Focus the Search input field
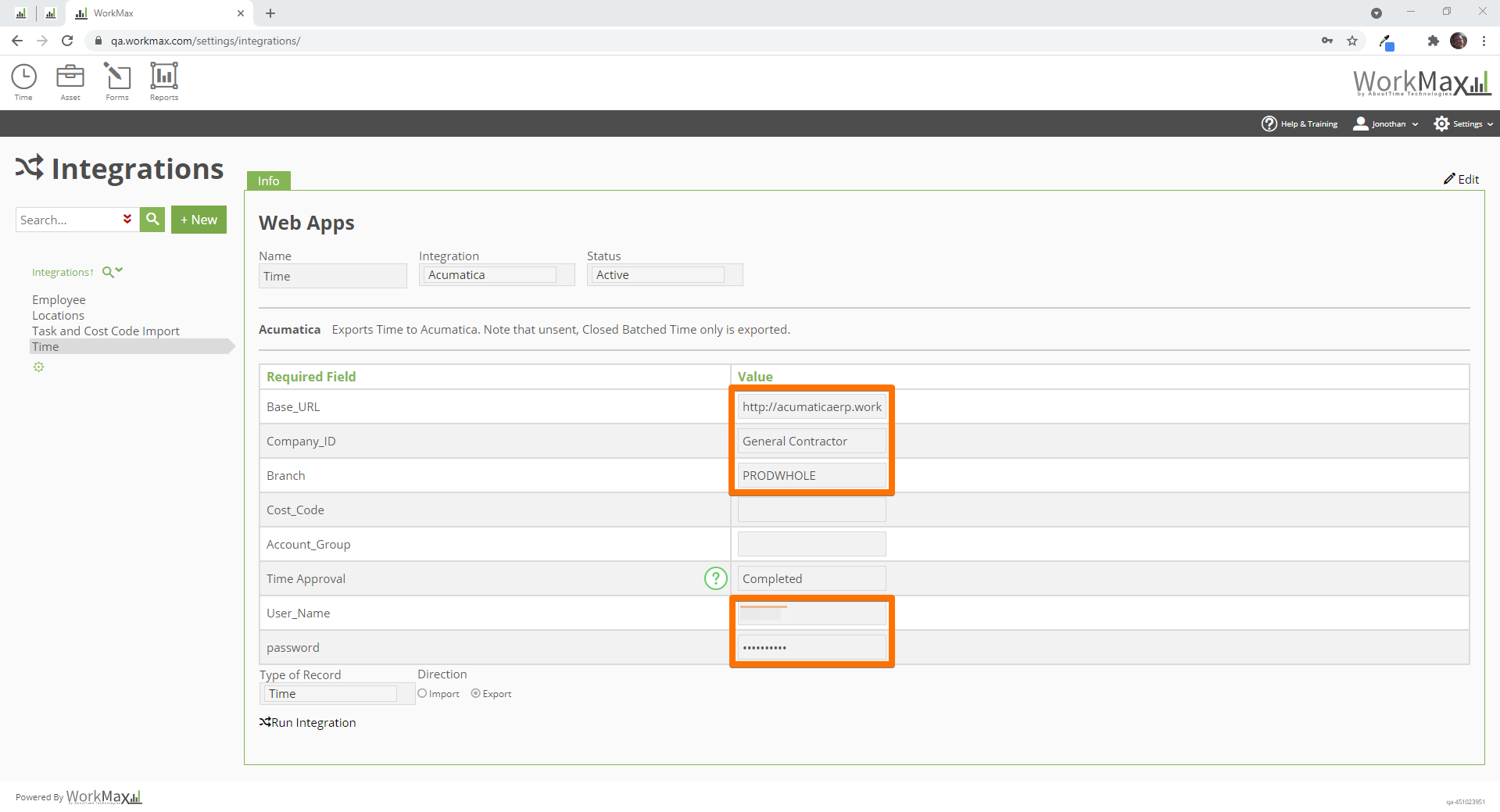The height and width of the screenshot is (812, 1500). [x=69, y=220]
